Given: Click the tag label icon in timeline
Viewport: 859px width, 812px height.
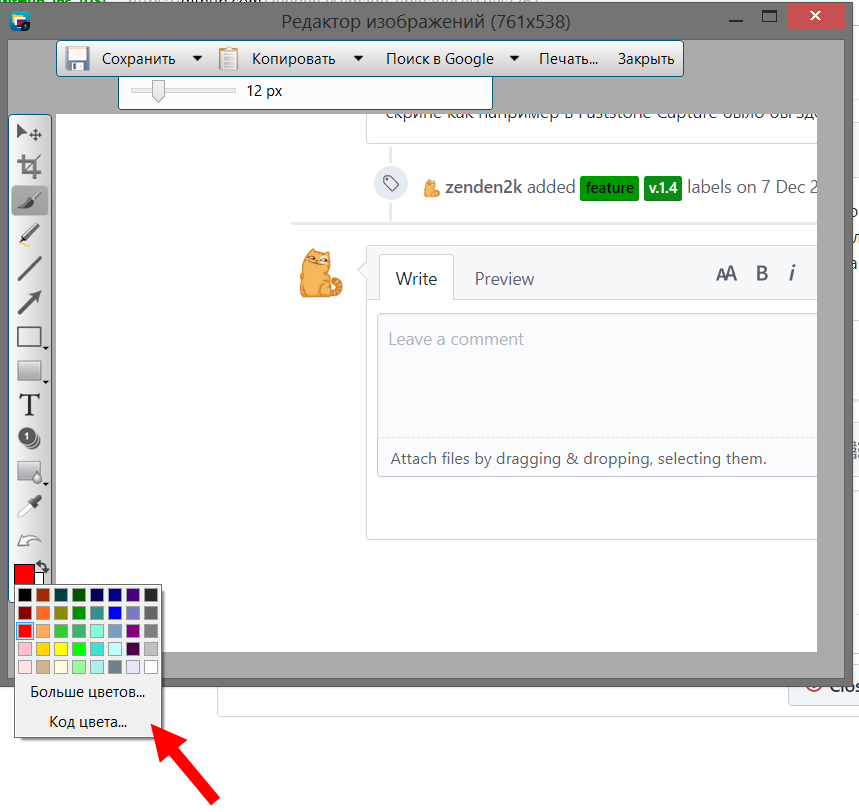Looking at the screenshot, I should 391,183.
